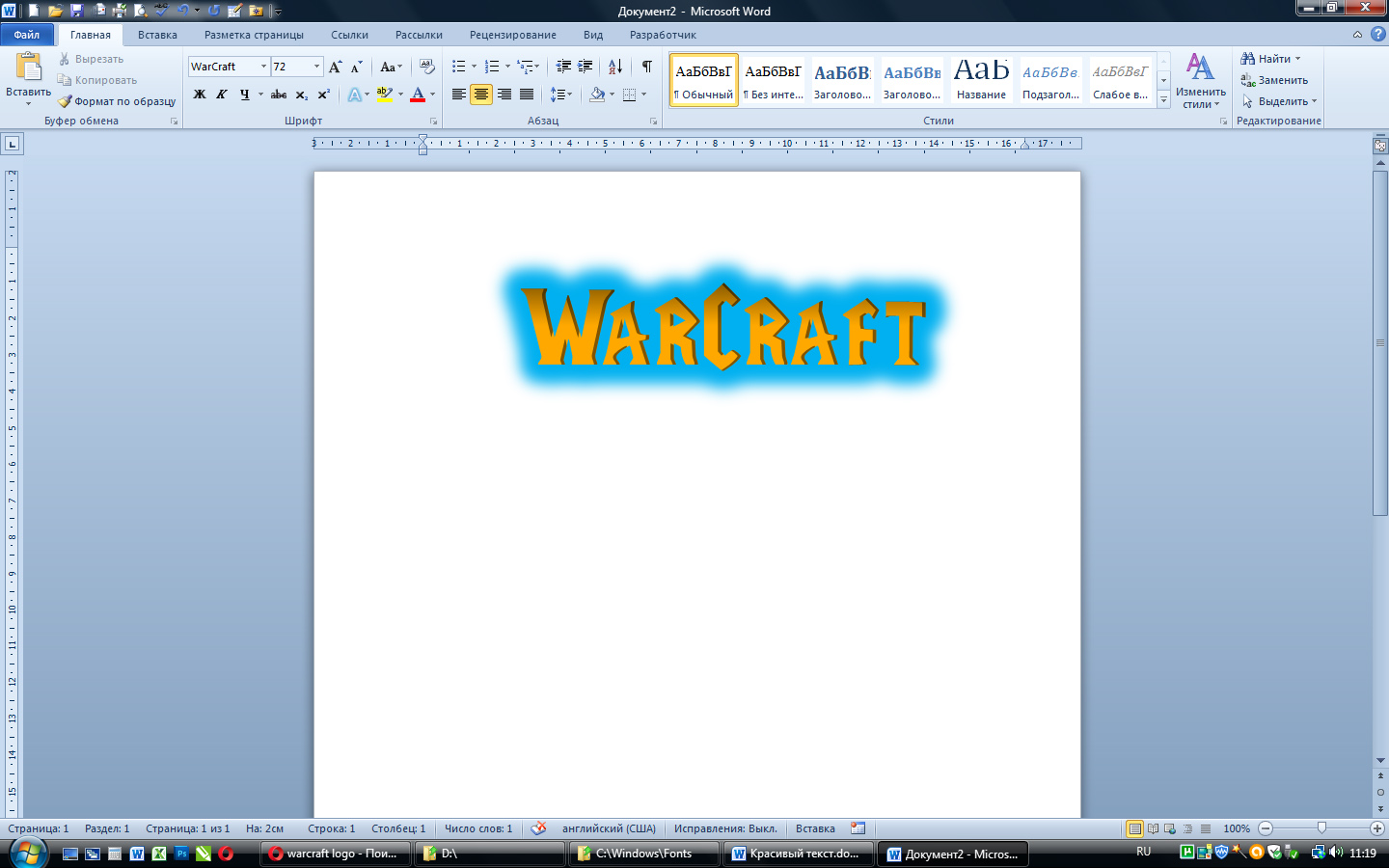Switch to the References (Ссылки) tab
This screenshot has height=868, width=1389.
(x=349, y=35)
